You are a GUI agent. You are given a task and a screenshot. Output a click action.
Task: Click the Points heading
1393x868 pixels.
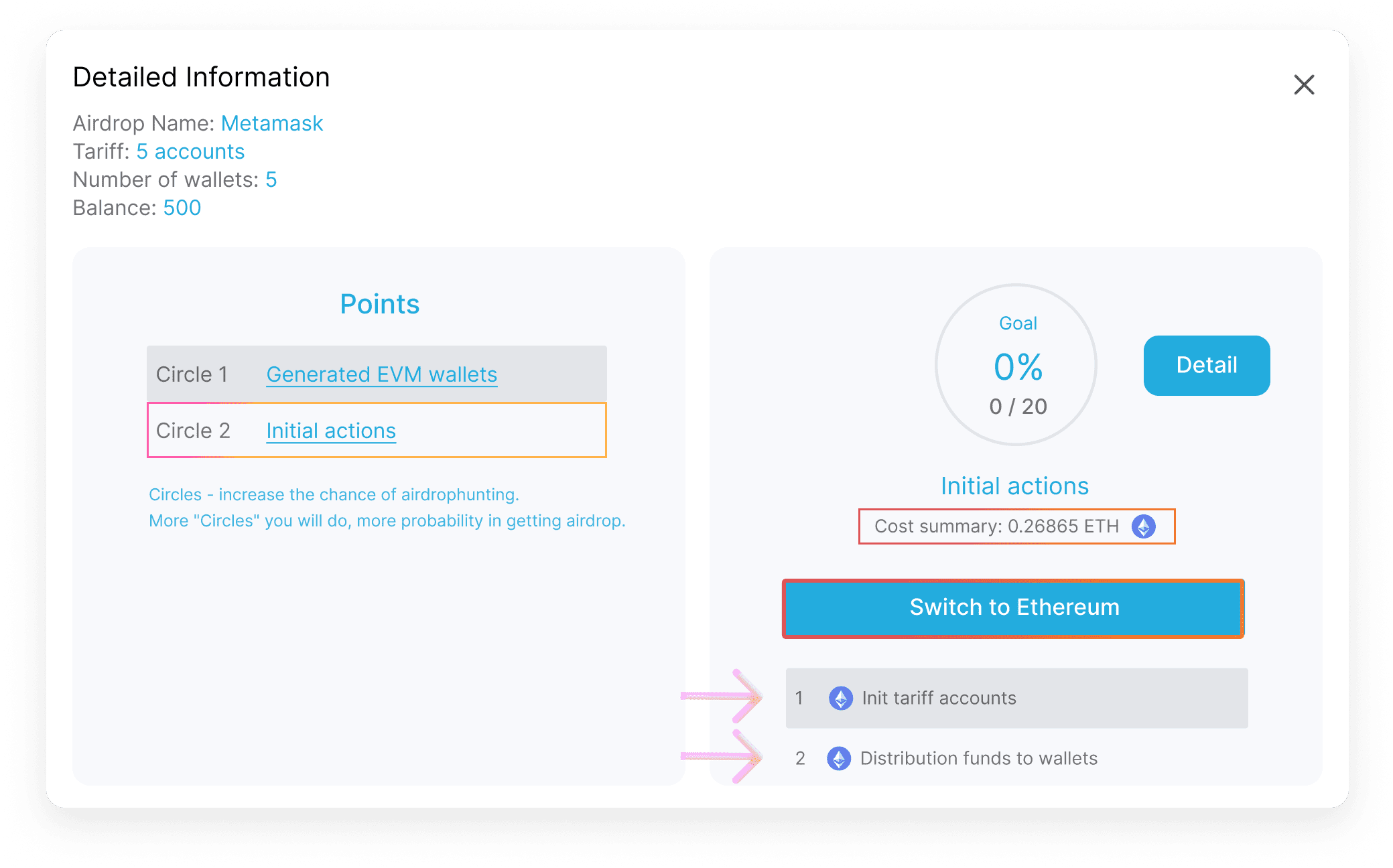(379, 304)
